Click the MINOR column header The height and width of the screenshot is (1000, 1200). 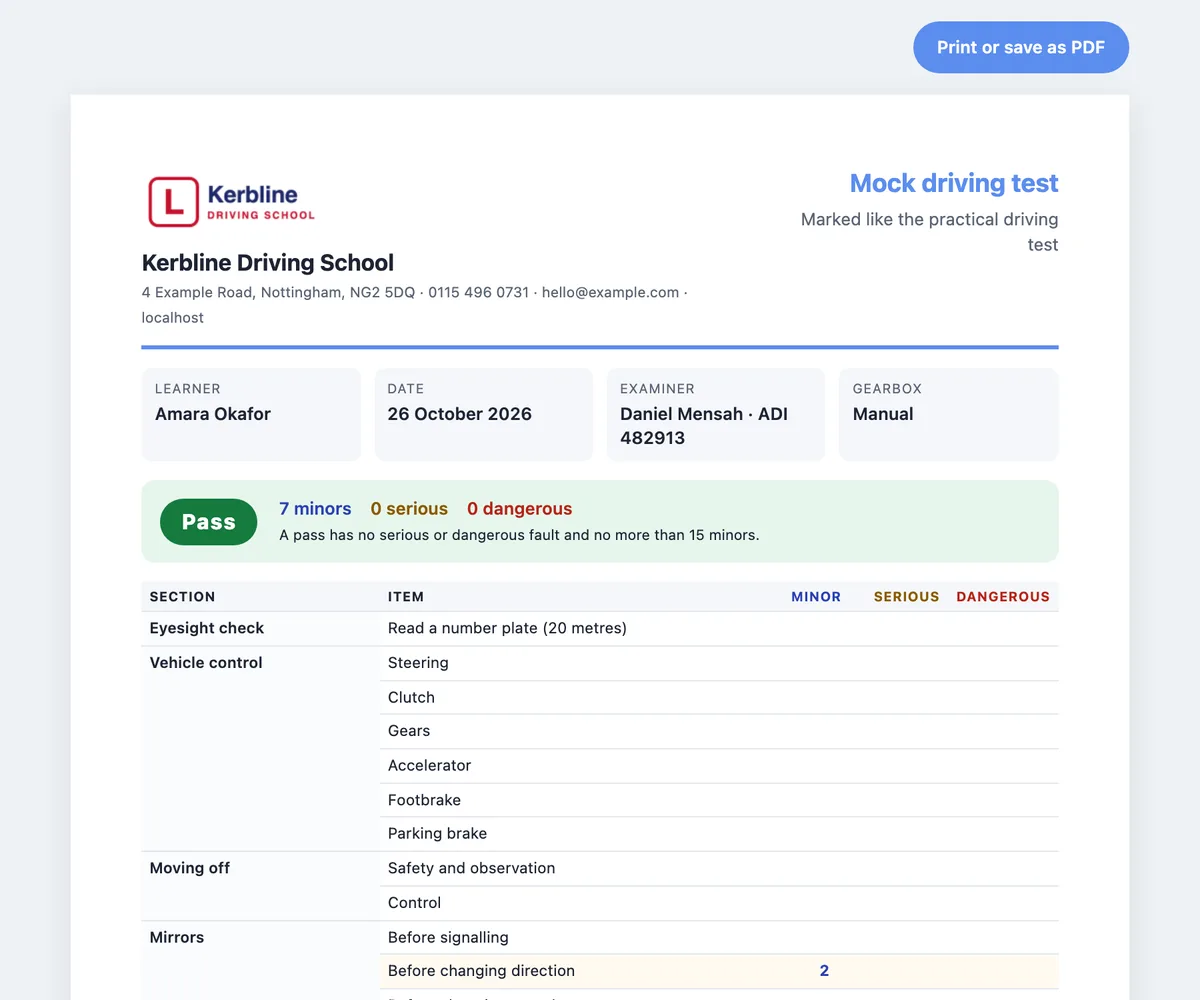816,597
